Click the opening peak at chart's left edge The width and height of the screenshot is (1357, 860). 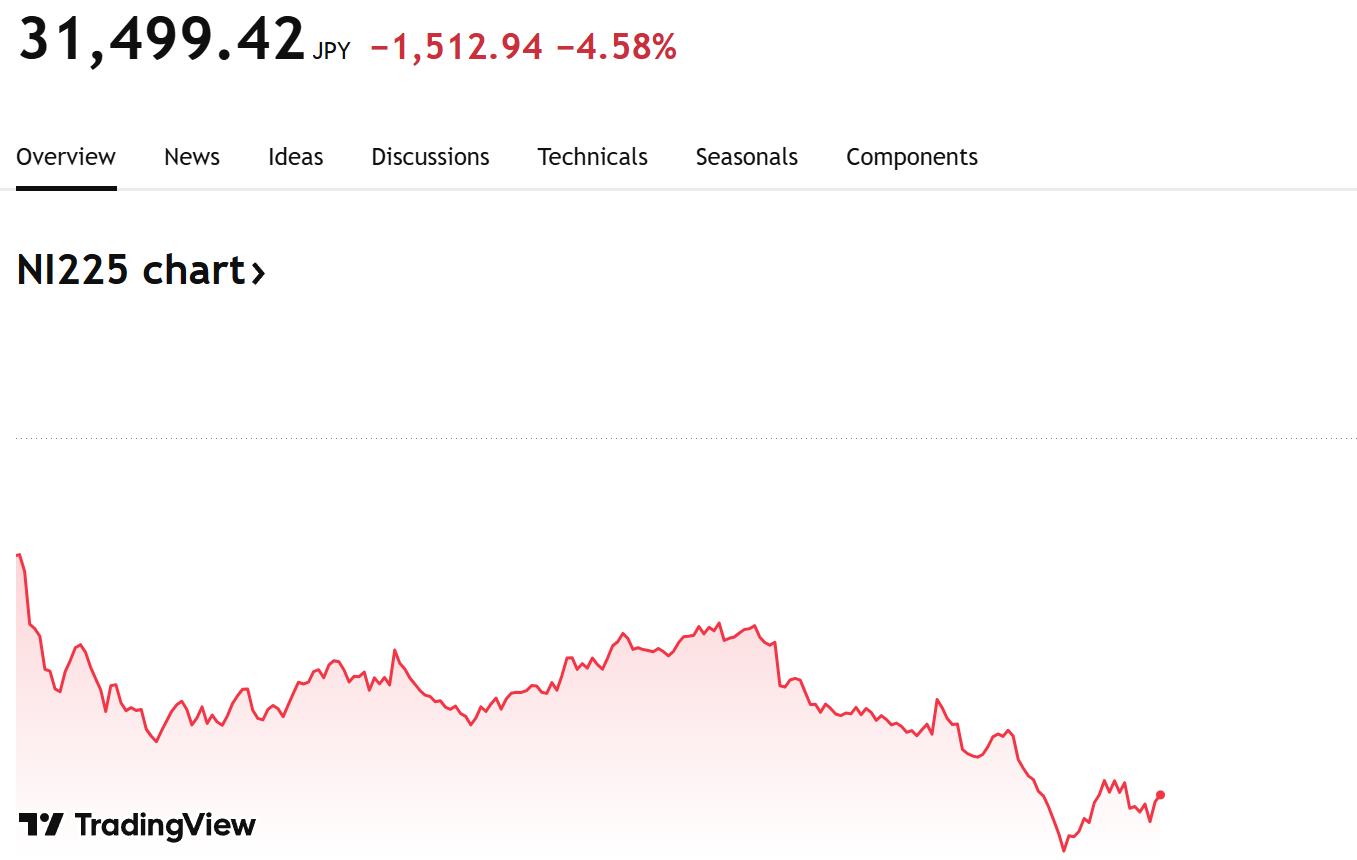(19, 555)
